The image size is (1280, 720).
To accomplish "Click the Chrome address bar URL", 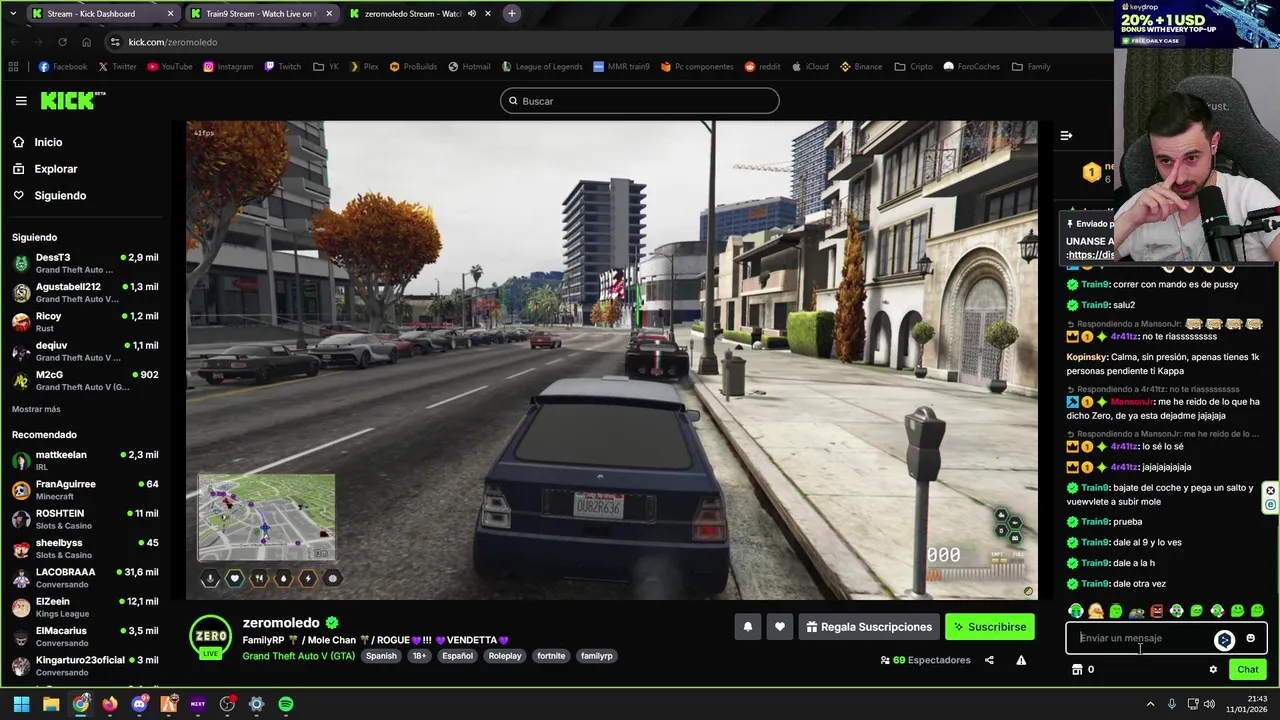I will click(172, 42).
